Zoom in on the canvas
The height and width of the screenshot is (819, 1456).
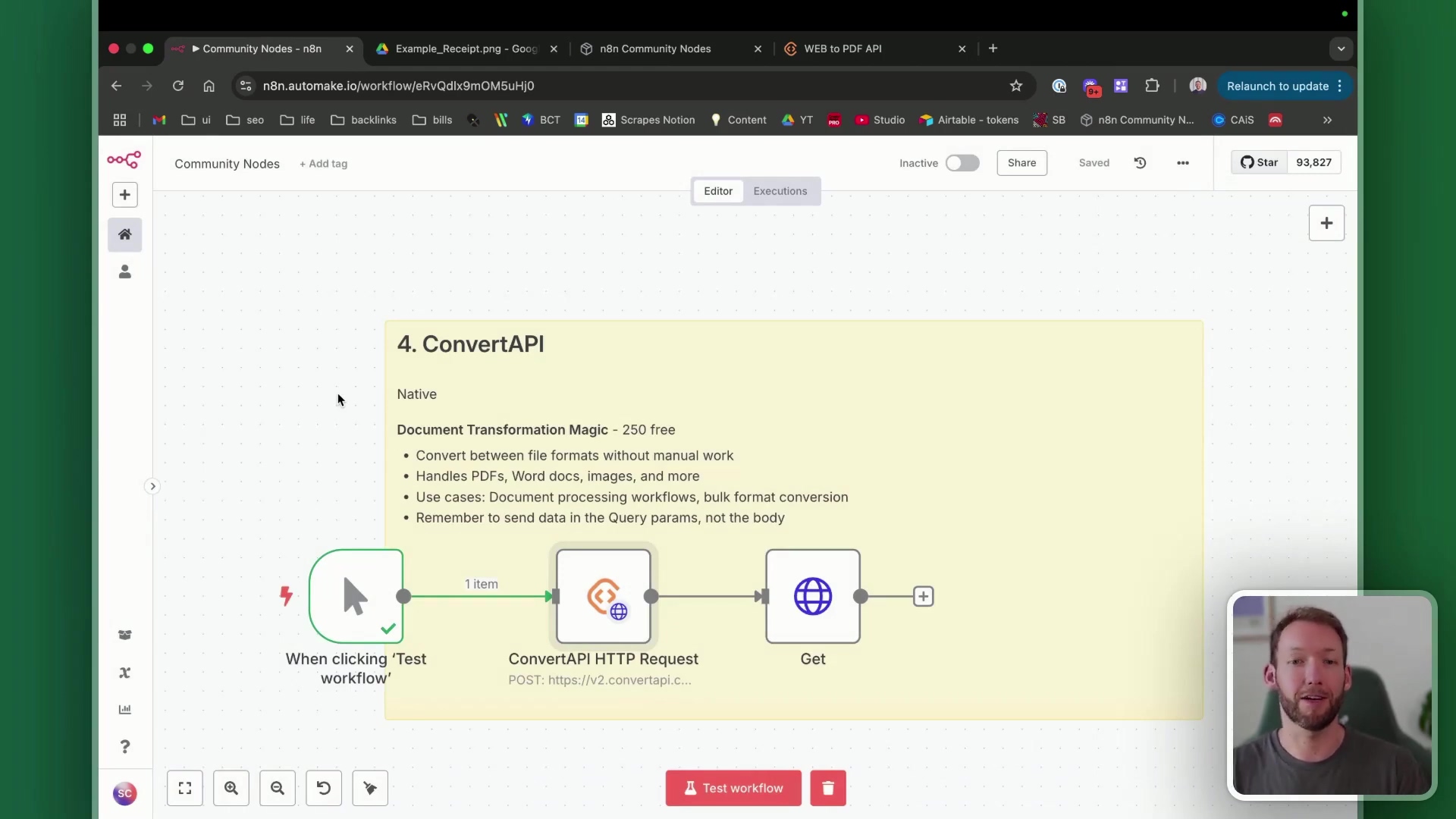[x=231, y=788]
